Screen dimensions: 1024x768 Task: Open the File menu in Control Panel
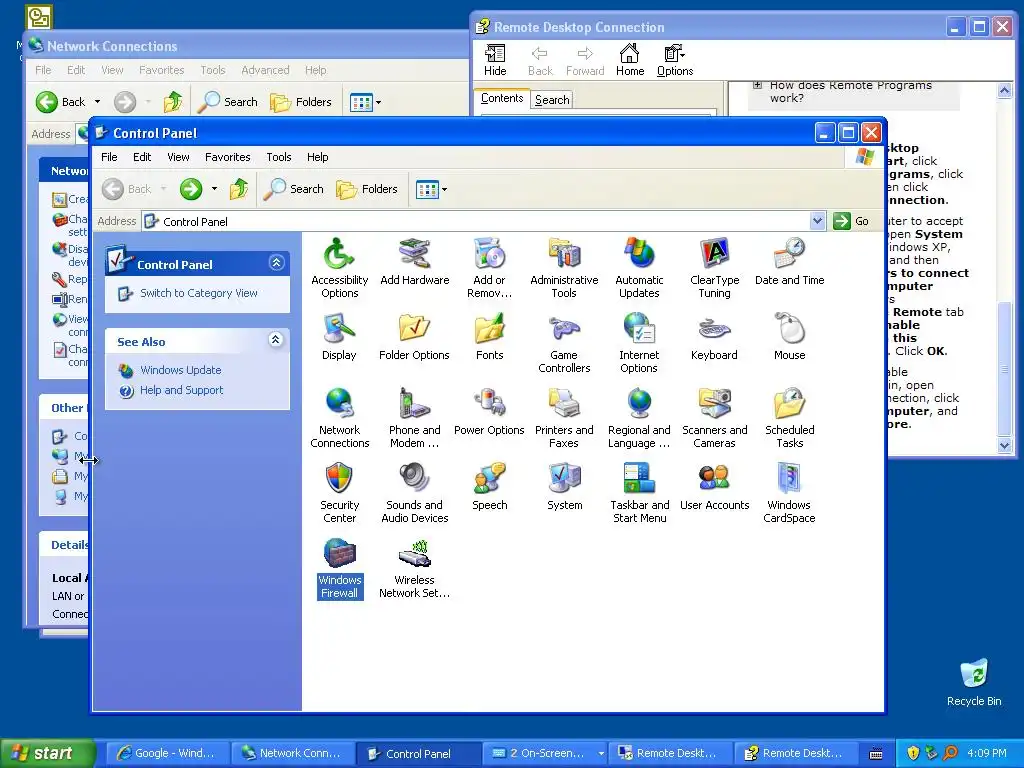tap(109, 157)
